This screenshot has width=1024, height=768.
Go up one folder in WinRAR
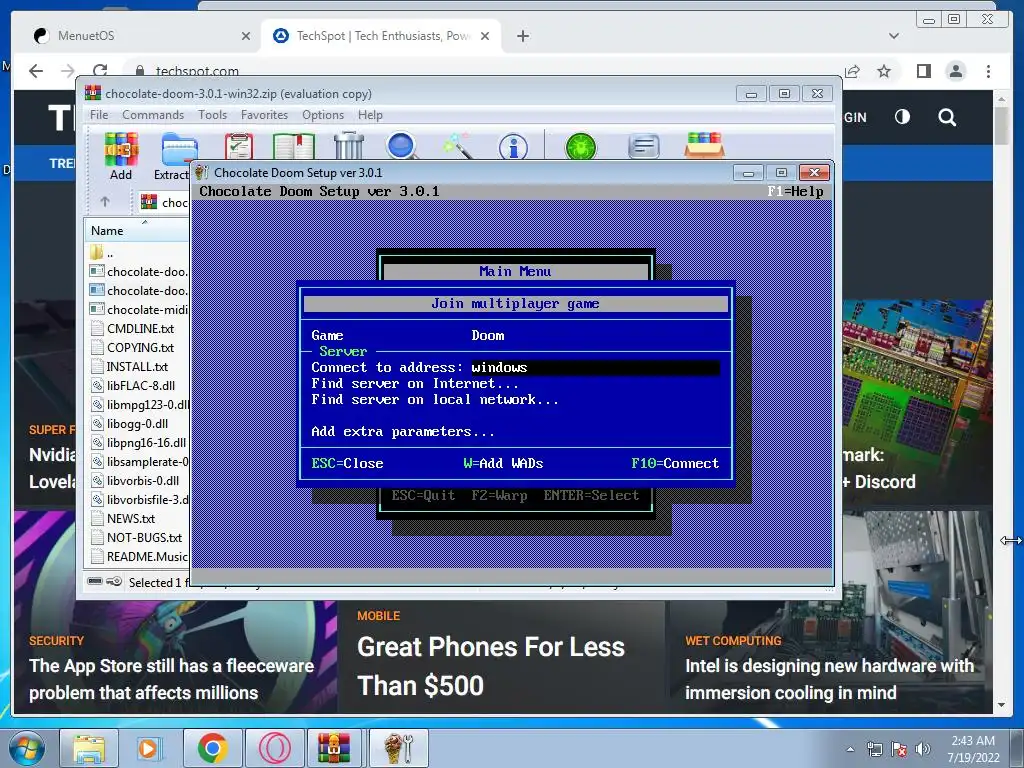tap(105, 202)
